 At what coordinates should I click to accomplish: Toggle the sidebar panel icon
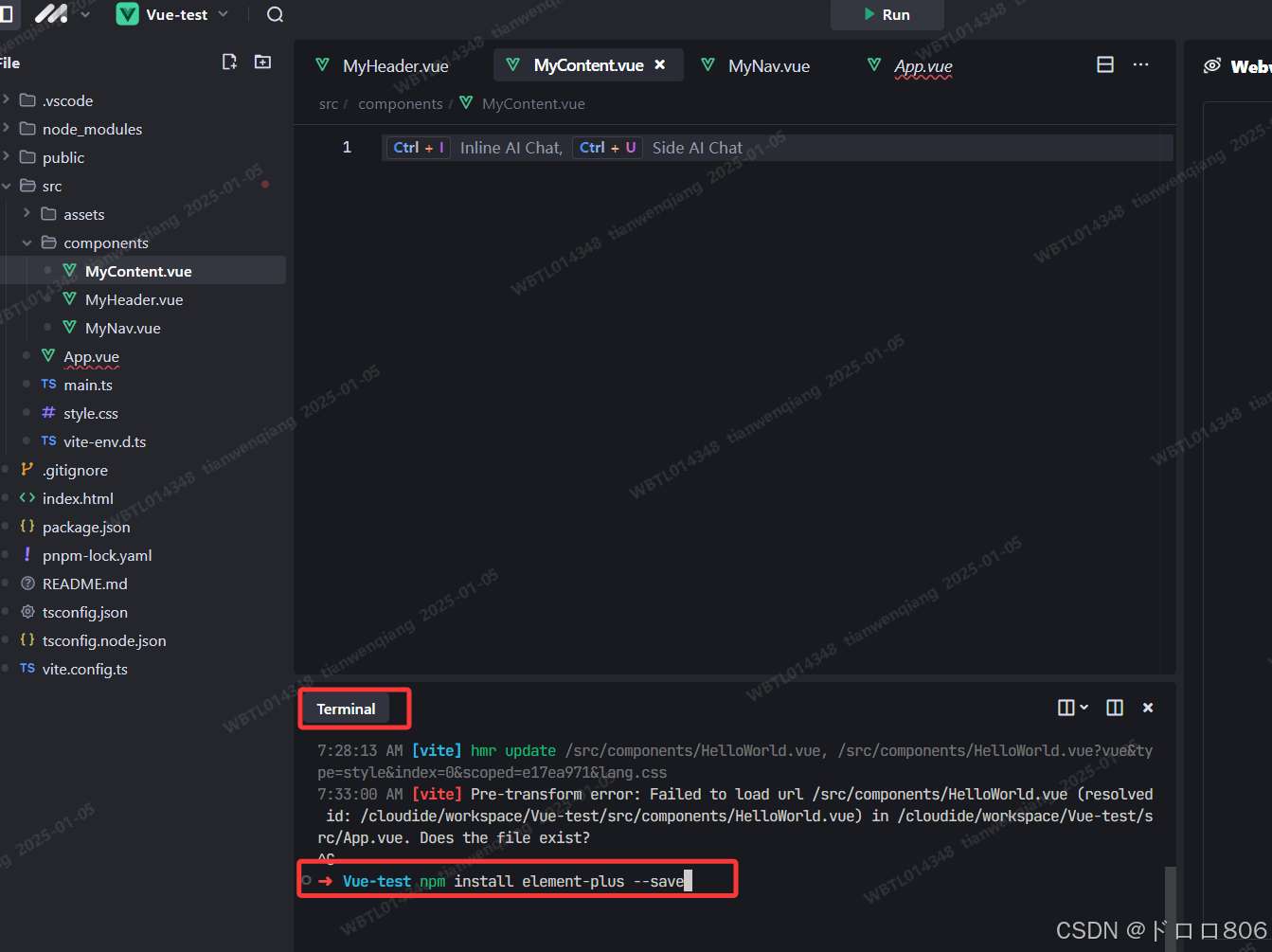pyautogui.click(x=9, y=14)
